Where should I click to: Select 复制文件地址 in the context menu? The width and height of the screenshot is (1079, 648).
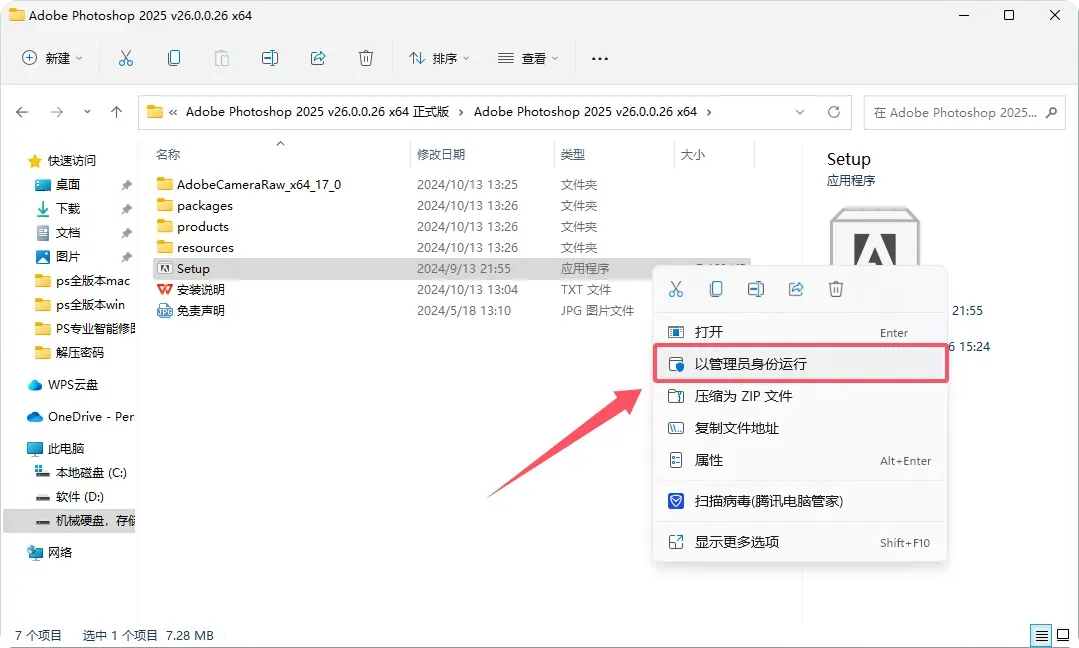point(800,428)
